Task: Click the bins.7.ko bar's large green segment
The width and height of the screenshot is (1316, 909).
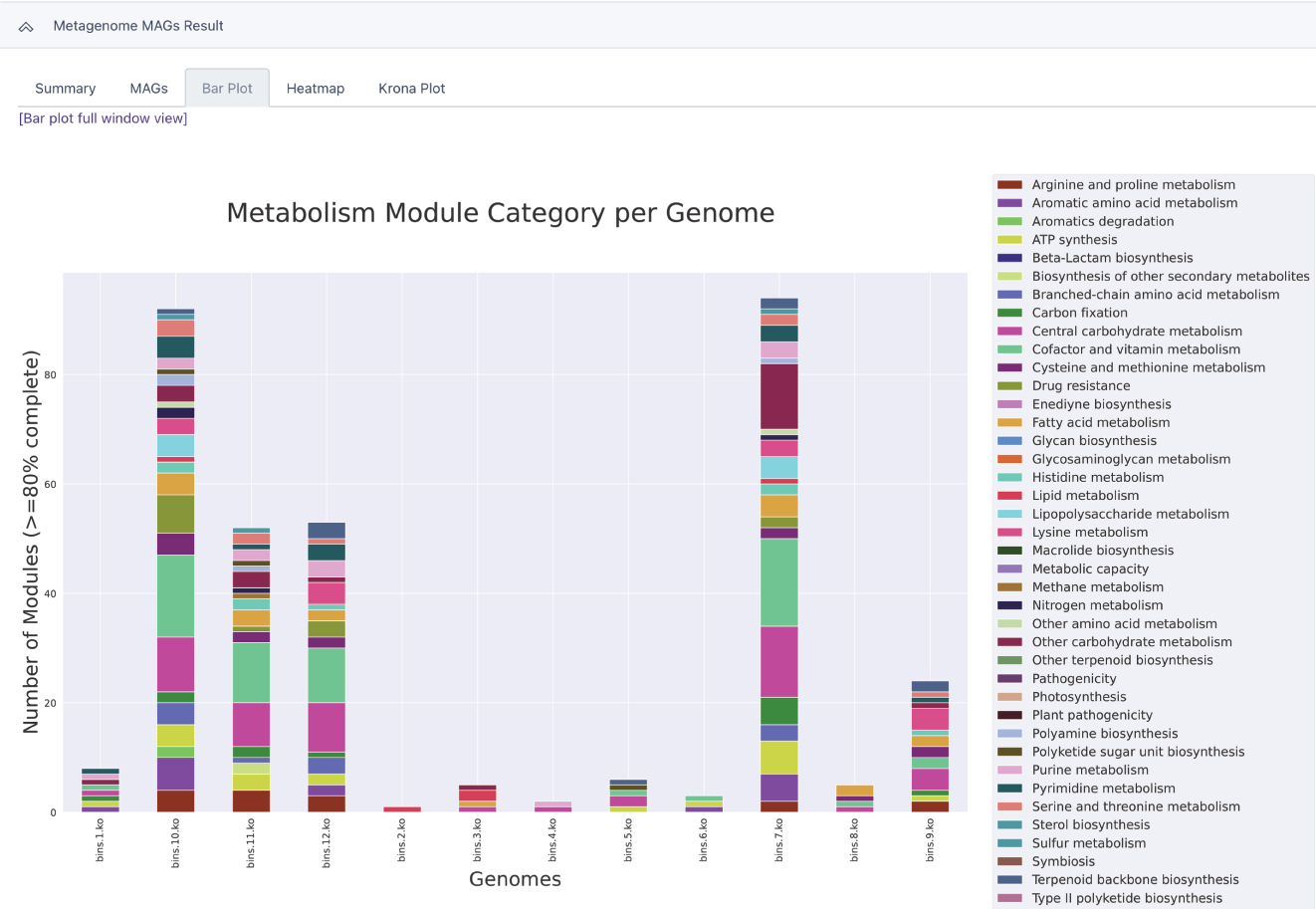Action: [778, 582]
